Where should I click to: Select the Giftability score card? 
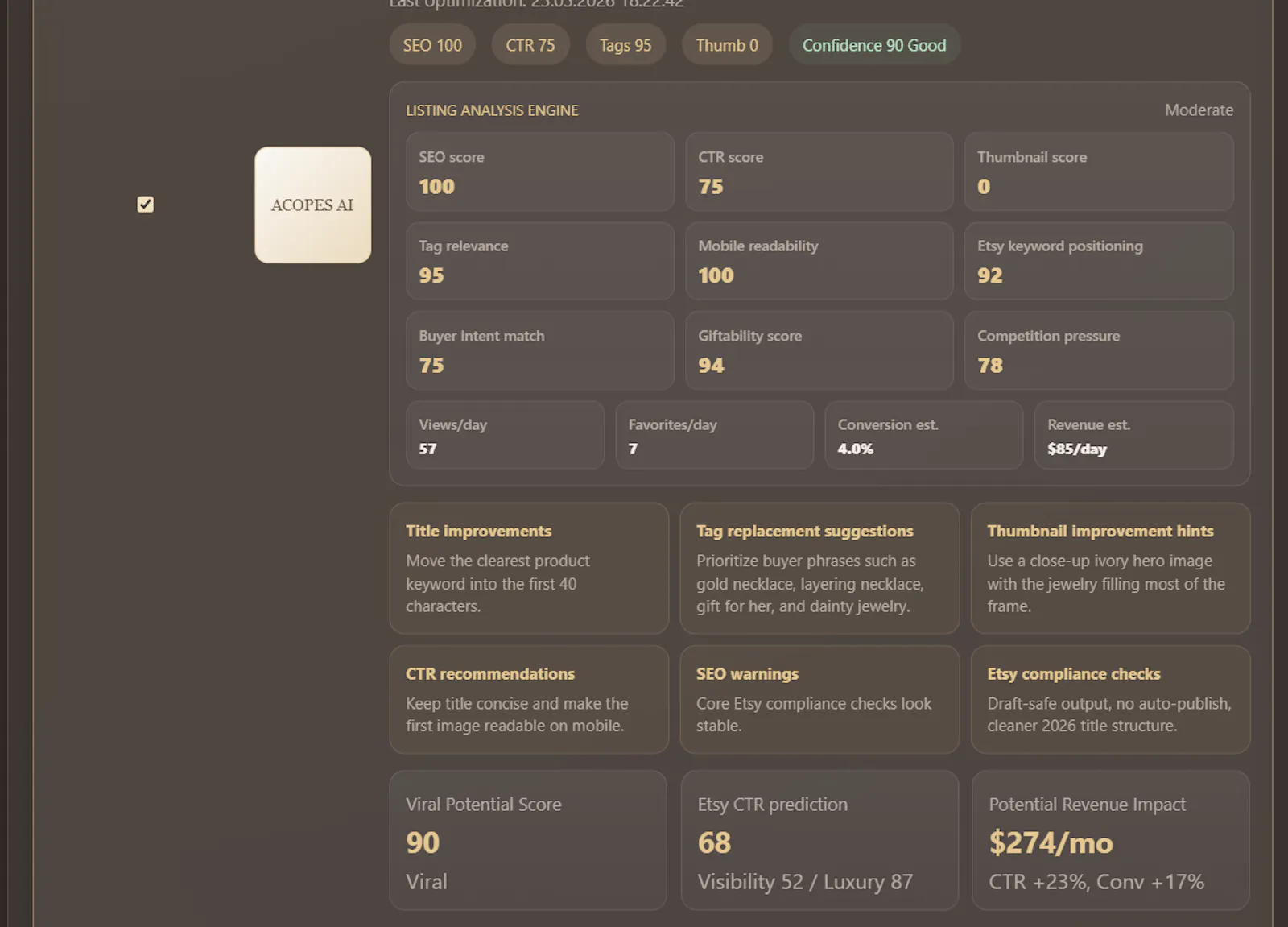point(819,350)
